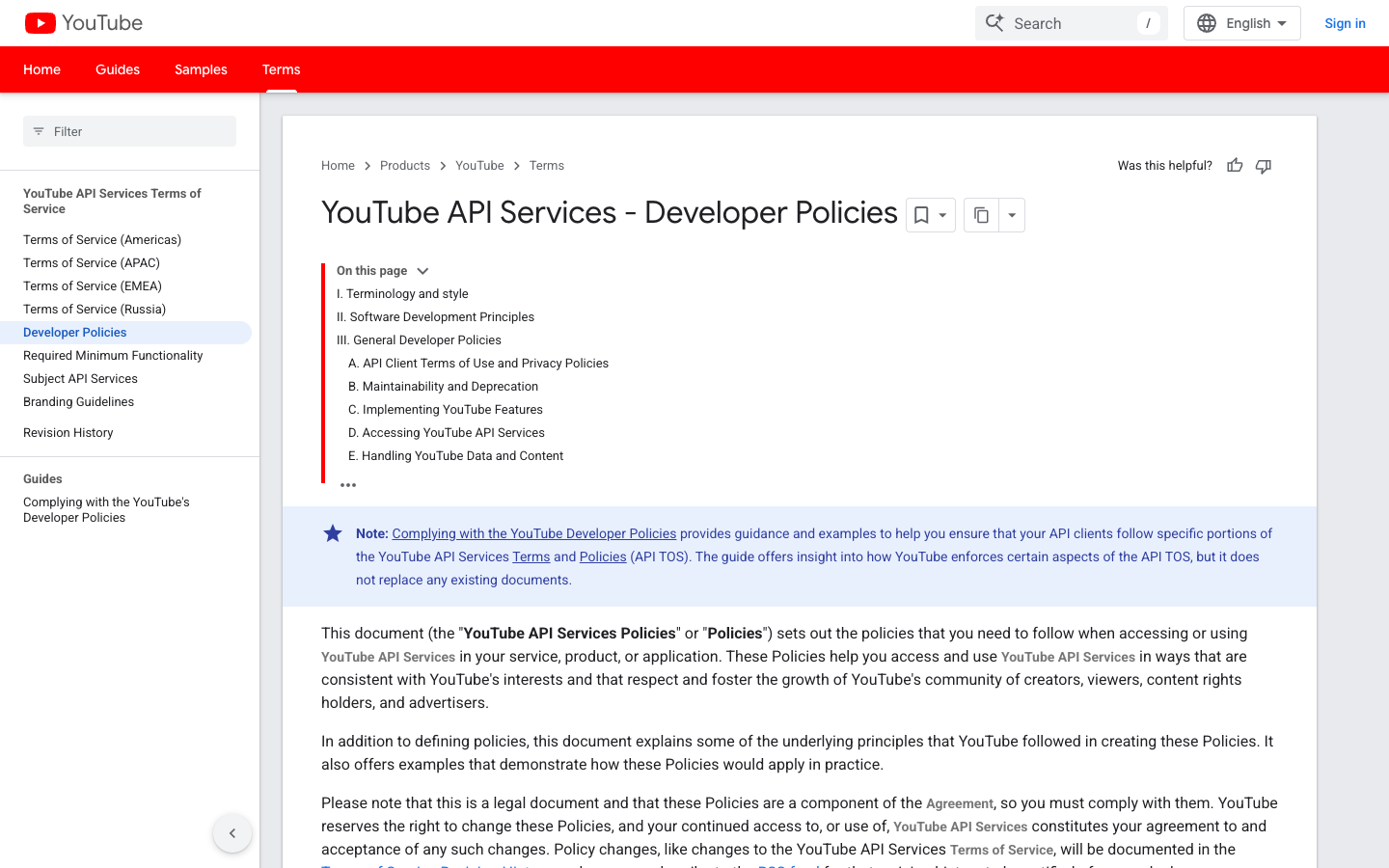
Task: Jump to C. Implementing YouTube Features
Action: pyautogui.click(x=446, y=410)
